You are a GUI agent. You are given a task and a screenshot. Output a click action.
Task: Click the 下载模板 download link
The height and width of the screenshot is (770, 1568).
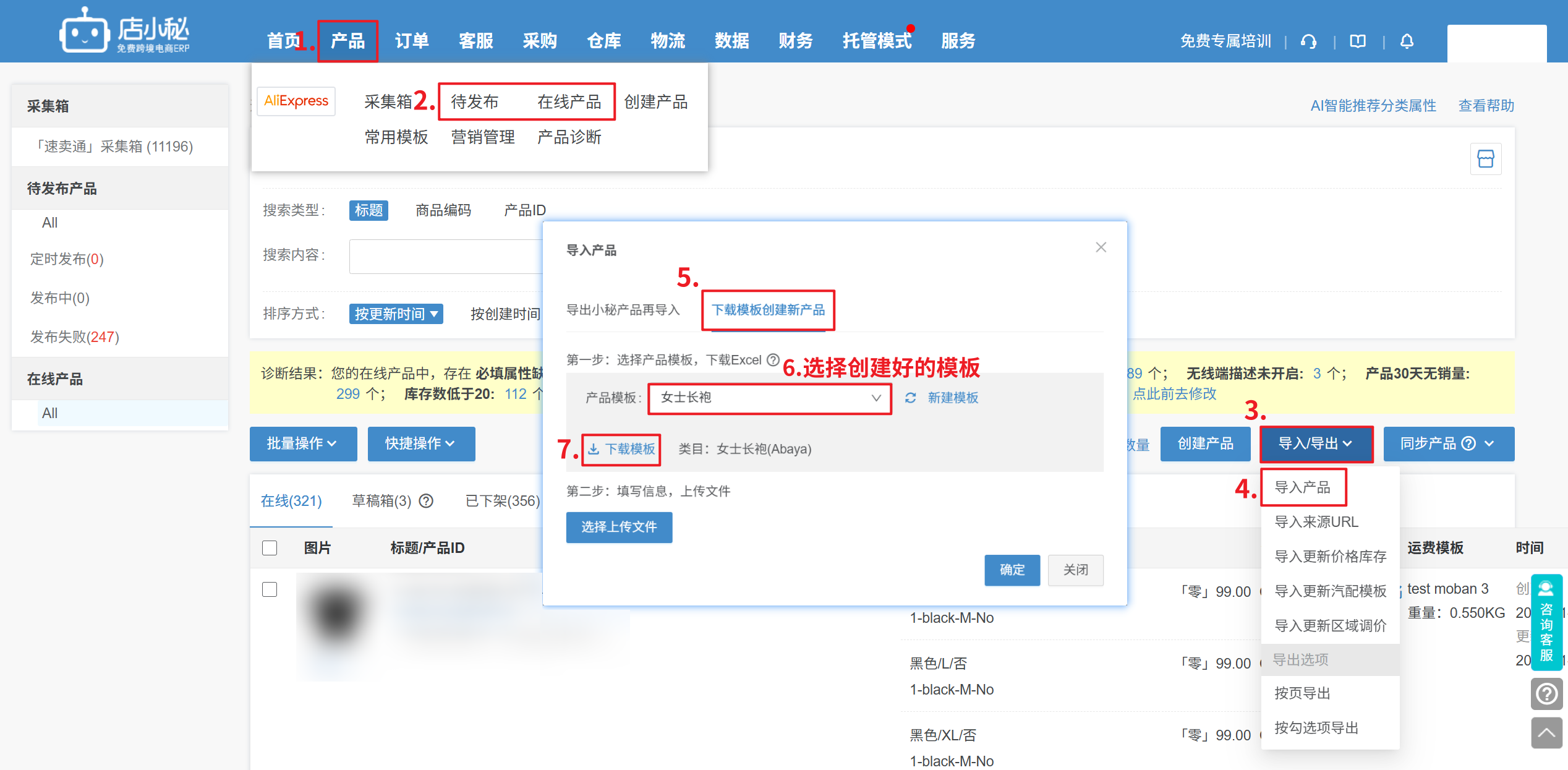click(x=621, y=449)
